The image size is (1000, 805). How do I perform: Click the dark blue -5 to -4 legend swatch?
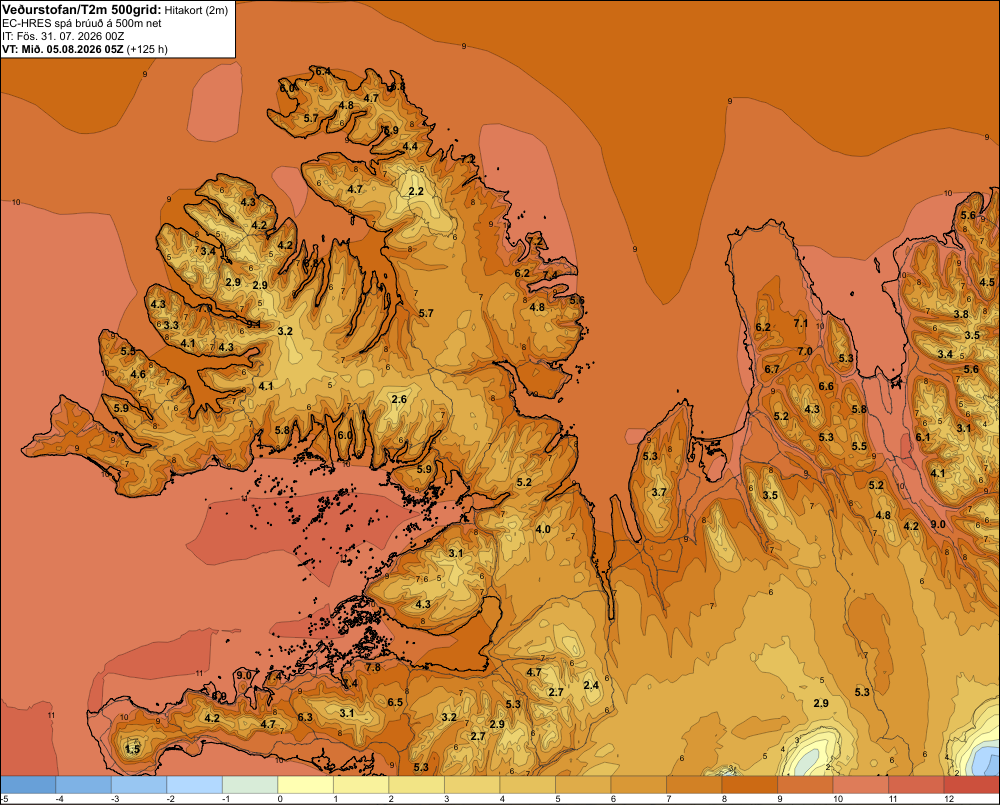tap(28, 784)
